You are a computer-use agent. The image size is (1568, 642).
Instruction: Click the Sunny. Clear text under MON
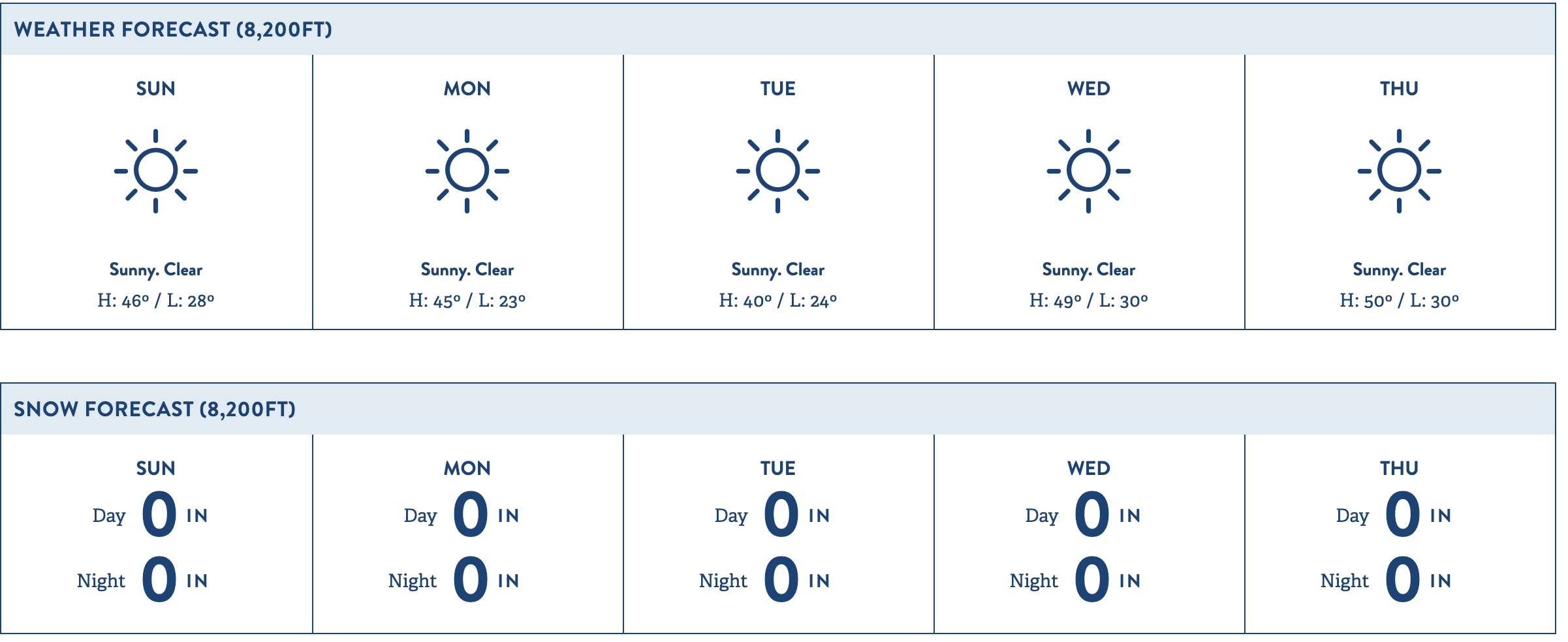point(467,269)
